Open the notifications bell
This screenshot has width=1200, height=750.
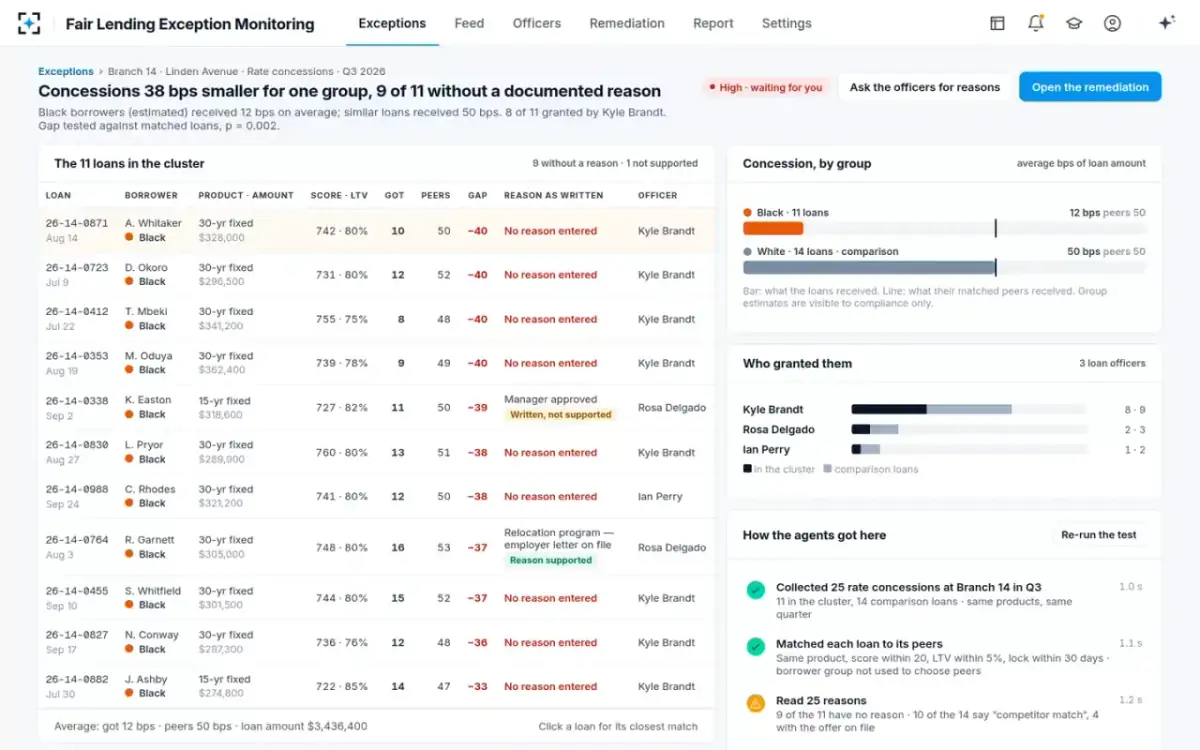pos(1036,23)
